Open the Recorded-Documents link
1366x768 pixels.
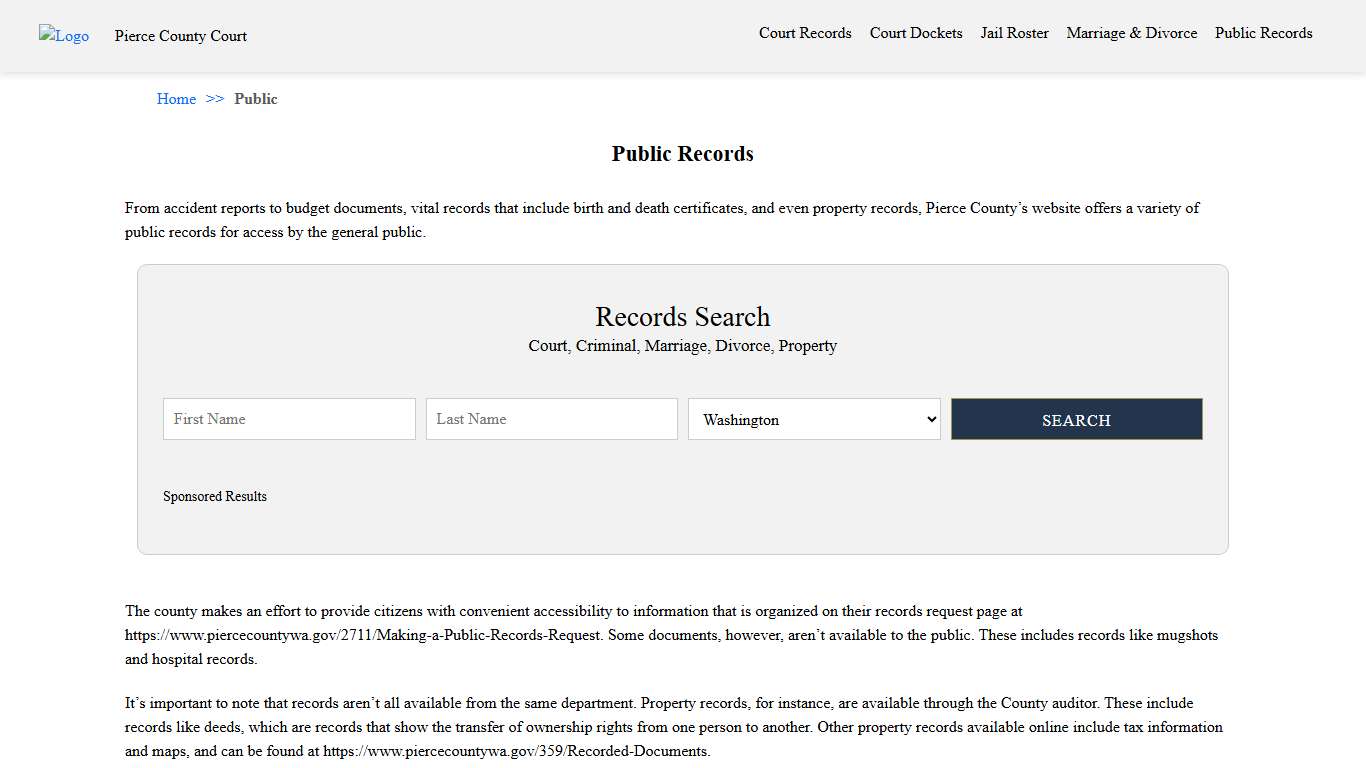514,751
